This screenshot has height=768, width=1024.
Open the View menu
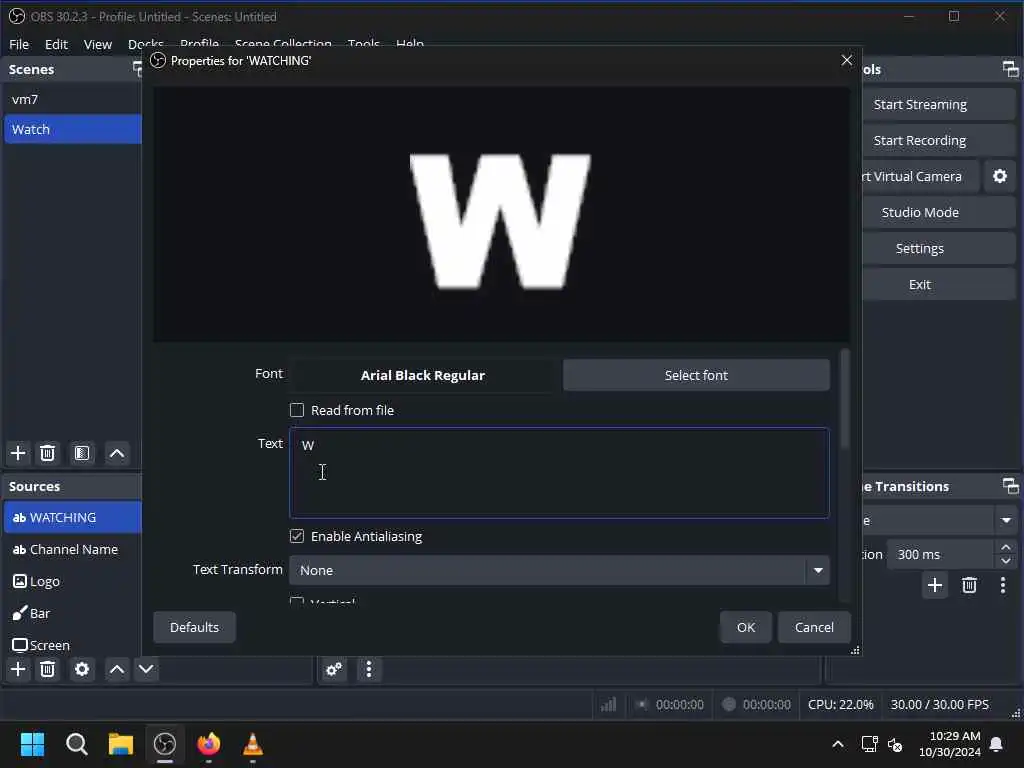pos(98,44)
